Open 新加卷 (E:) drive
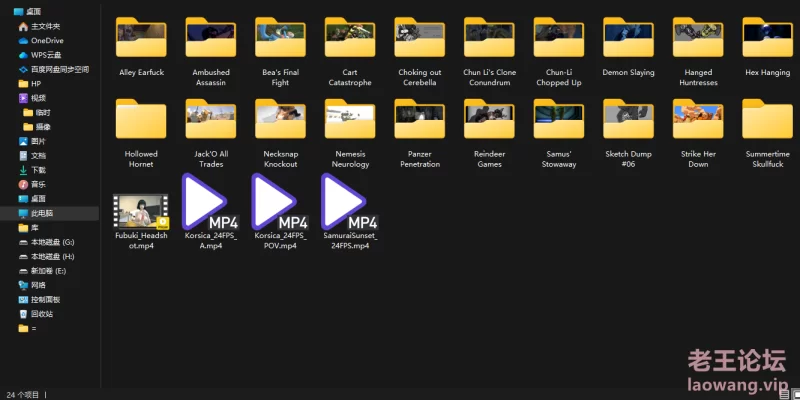Screen dimensions: 800x400 pos(49,270)
